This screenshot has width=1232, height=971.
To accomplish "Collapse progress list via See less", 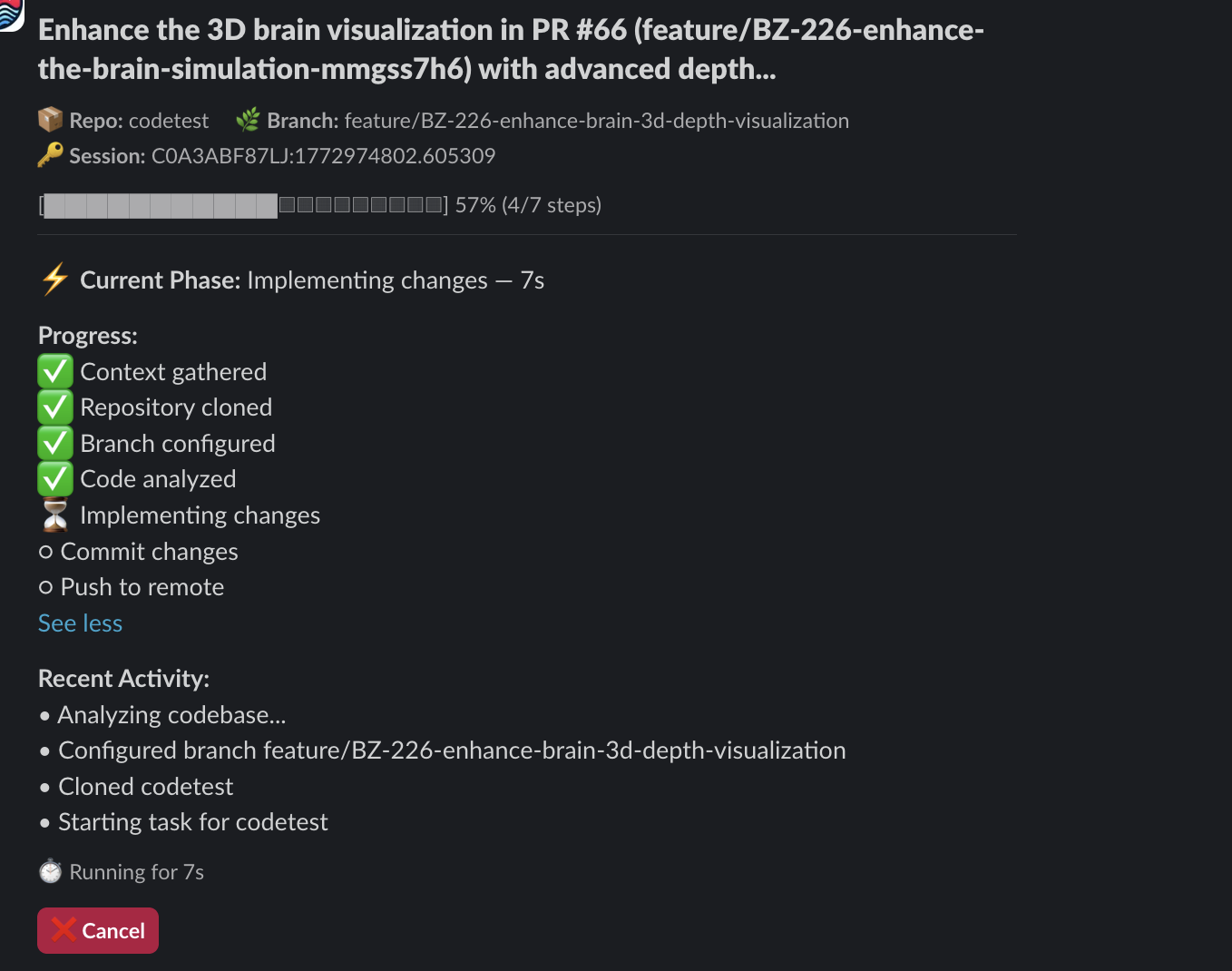I will click(80, 623).
